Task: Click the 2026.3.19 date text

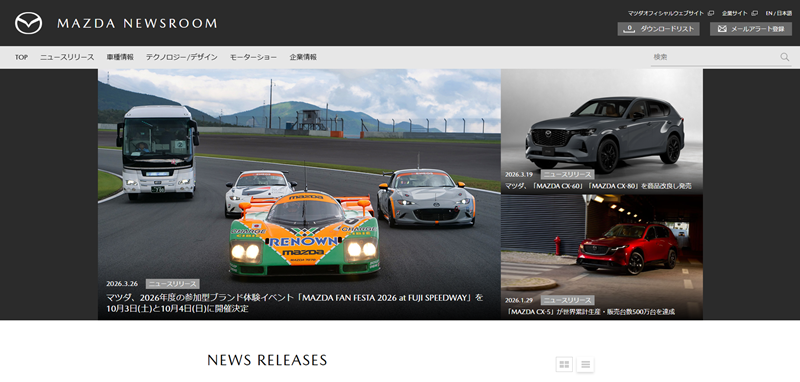Action: click(x=520, y=174)
